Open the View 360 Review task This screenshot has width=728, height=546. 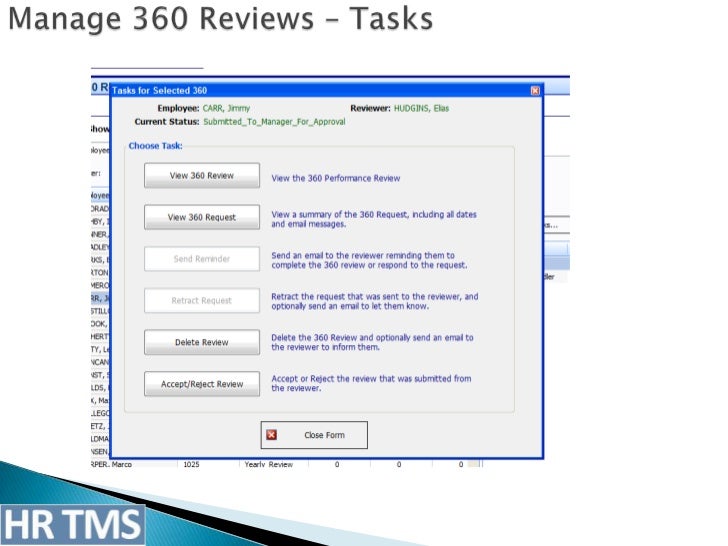pyautogui.click(x=202, y=176)
